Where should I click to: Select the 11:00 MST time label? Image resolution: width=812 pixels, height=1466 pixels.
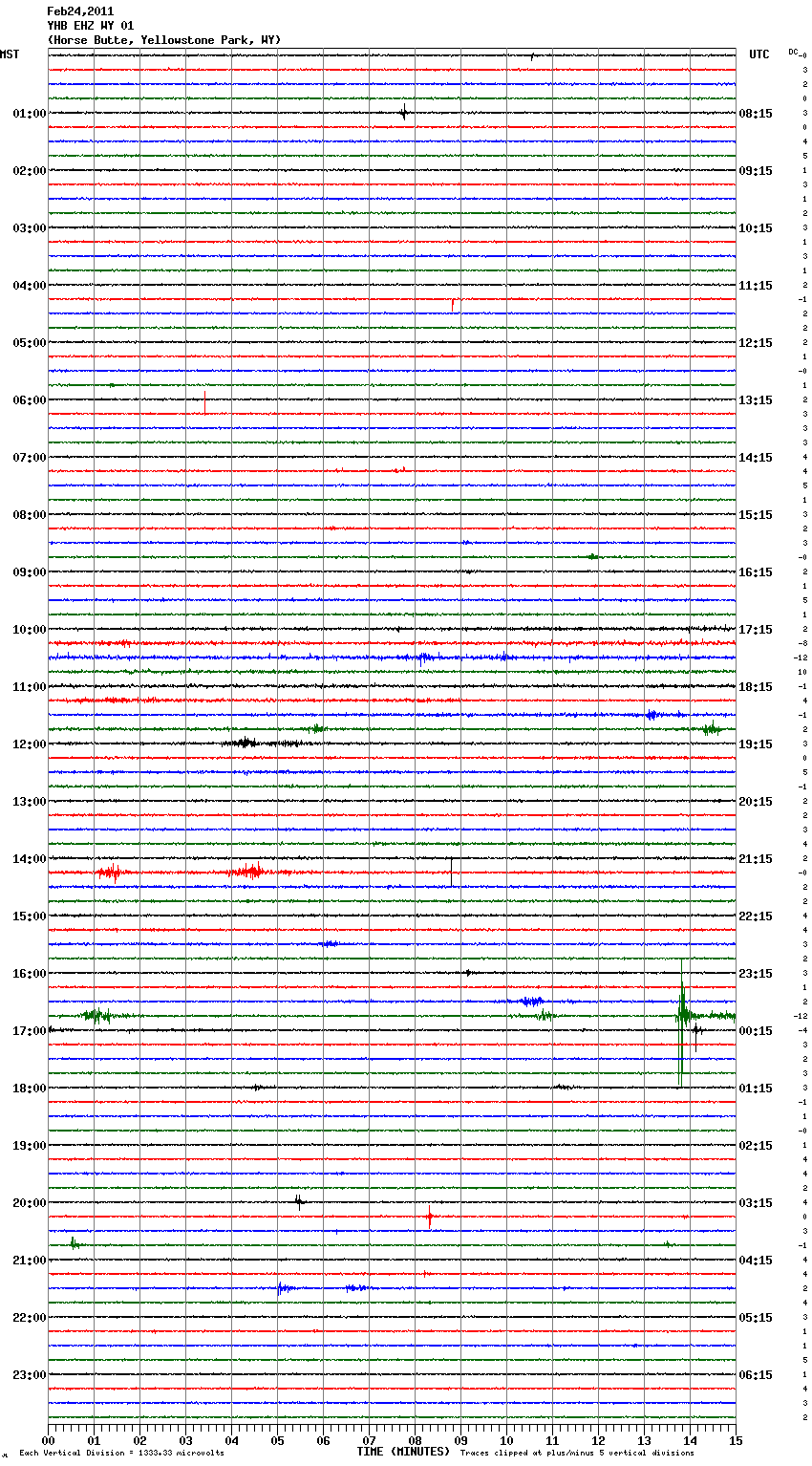(30, 687)
